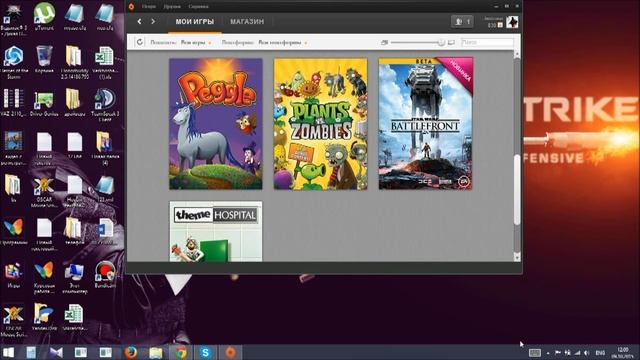This screenshot has height=360, width=640.
Task: Select the computer monitor desktop icon
Action: pos(75,278)
